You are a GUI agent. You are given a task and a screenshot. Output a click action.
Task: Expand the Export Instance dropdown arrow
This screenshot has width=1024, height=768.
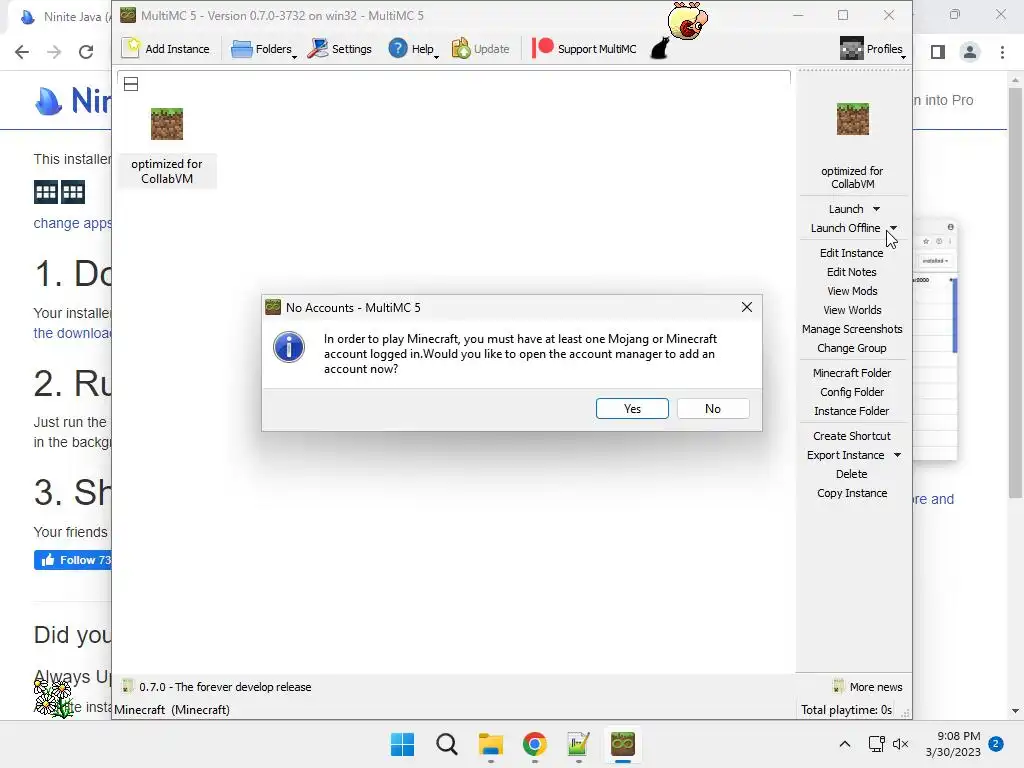897,455
